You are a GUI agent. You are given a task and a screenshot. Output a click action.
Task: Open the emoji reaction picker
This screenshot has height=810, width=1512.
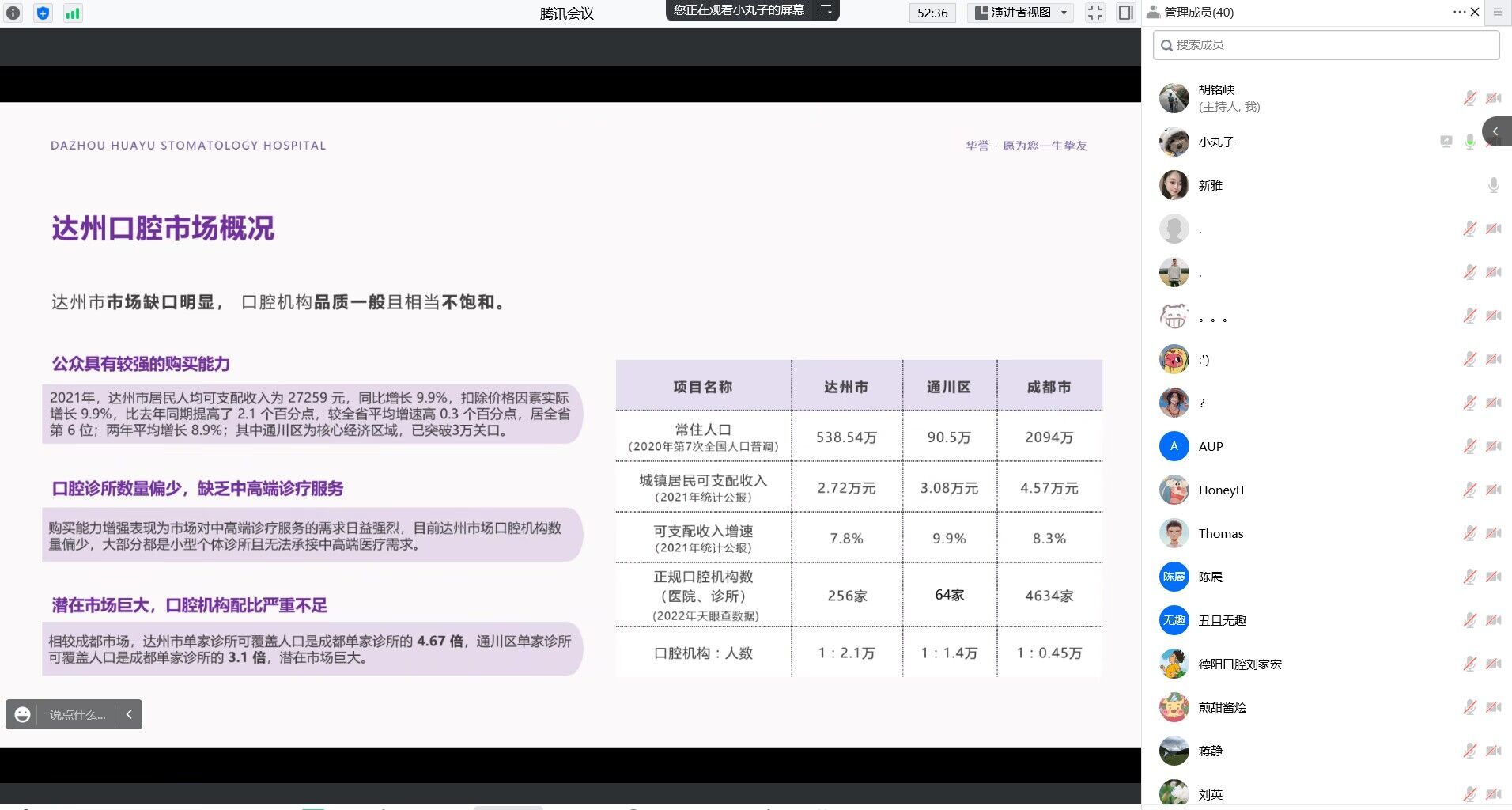23,714
